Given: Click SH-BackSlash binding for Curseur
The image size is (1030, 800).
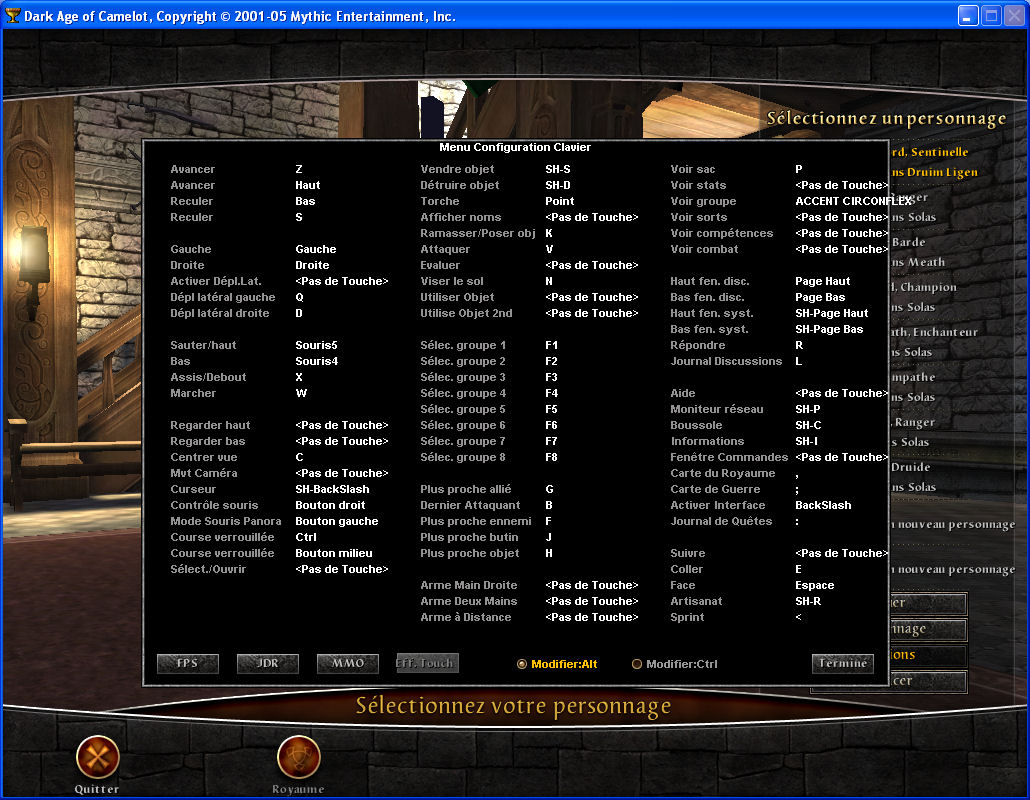Looking at the screenshot, I should (332, 489).
